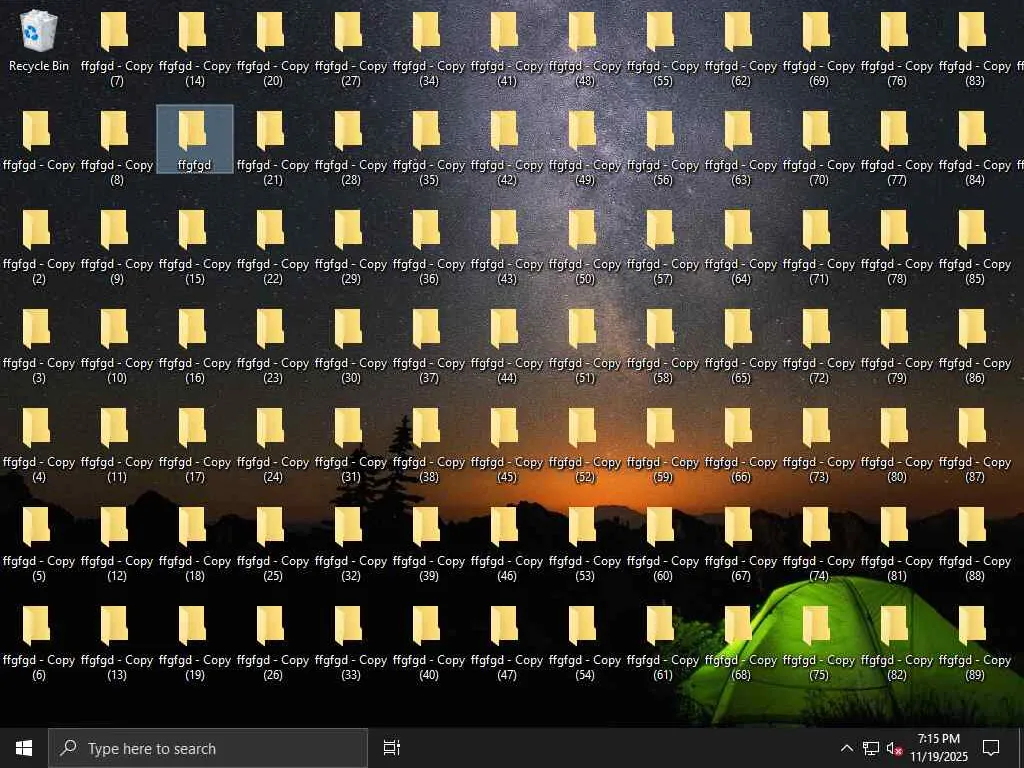Open the taskbar clock showing 7:15 PM
Screen dimensions: 1024x768
[938, 748]
